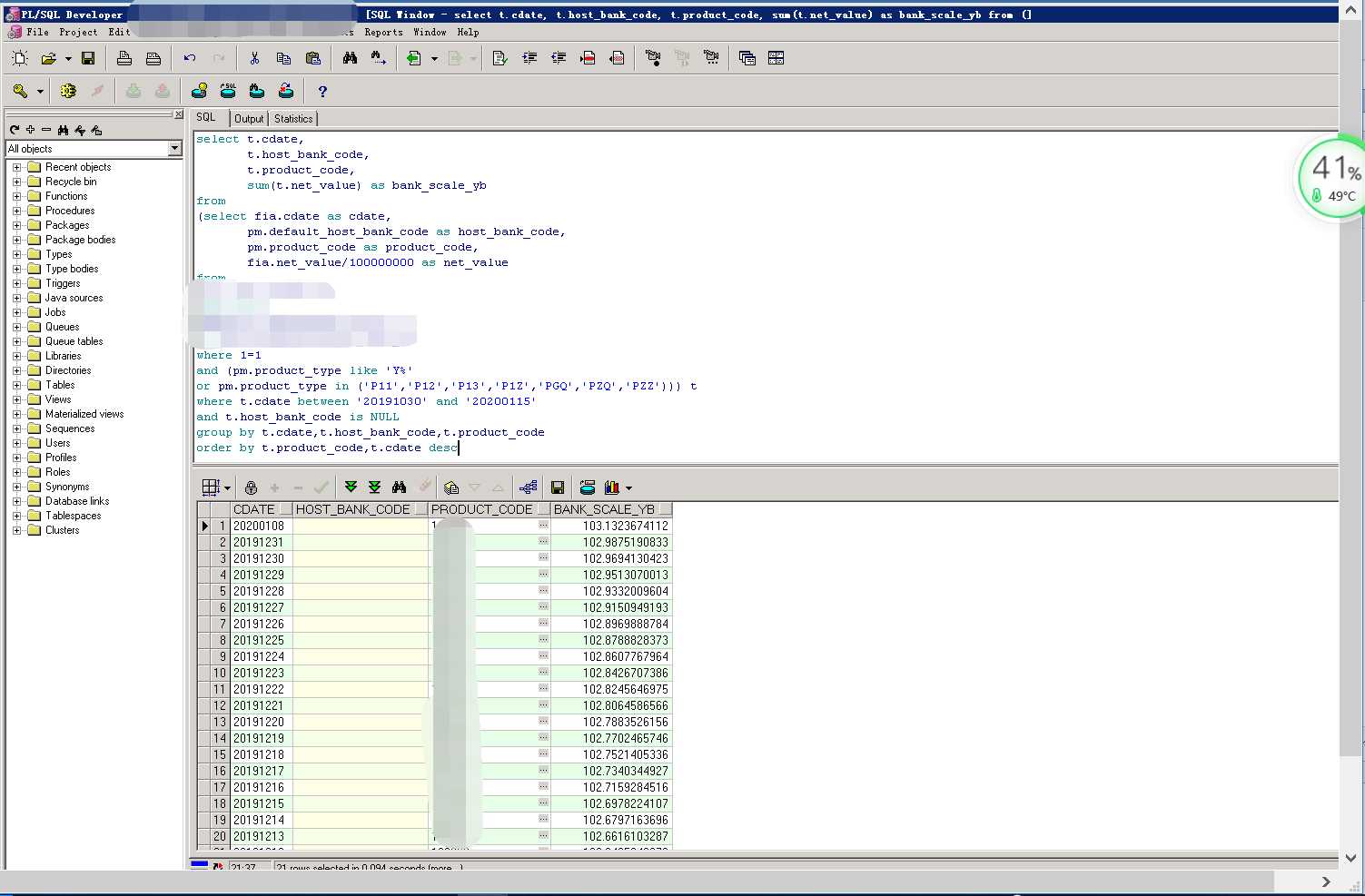Click inside the SQL editor after desc
The width and height of the screenshot is (1365, 896).
460,448
